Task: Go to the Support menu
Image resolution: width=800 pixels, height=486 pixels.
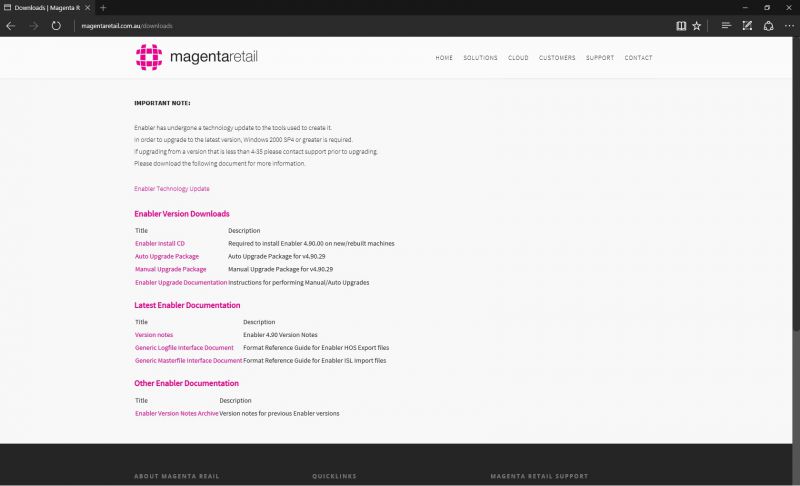Action: click(600, 58)
